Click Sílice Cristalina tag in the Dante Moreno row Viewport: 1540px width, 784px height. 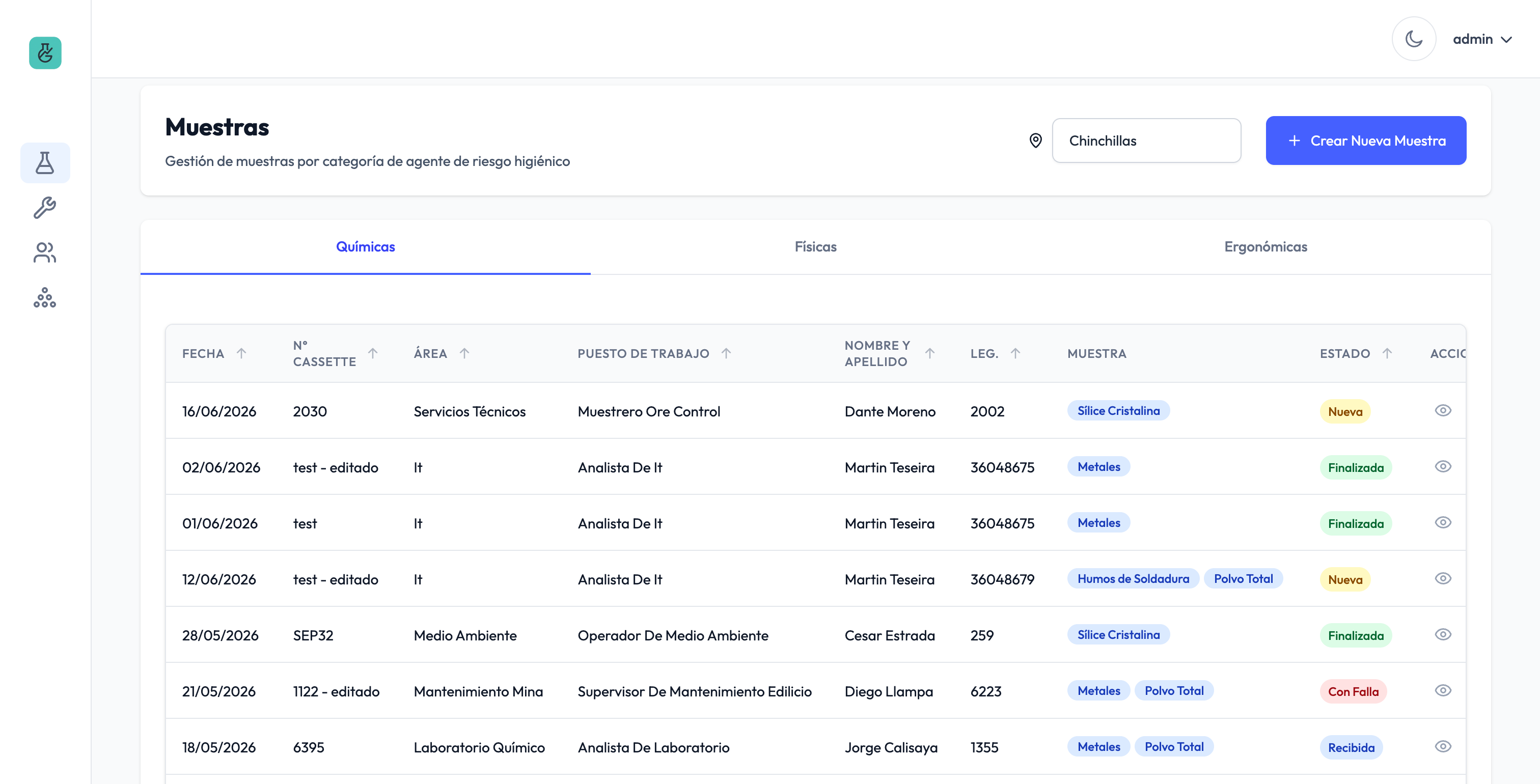[1118, 410]
